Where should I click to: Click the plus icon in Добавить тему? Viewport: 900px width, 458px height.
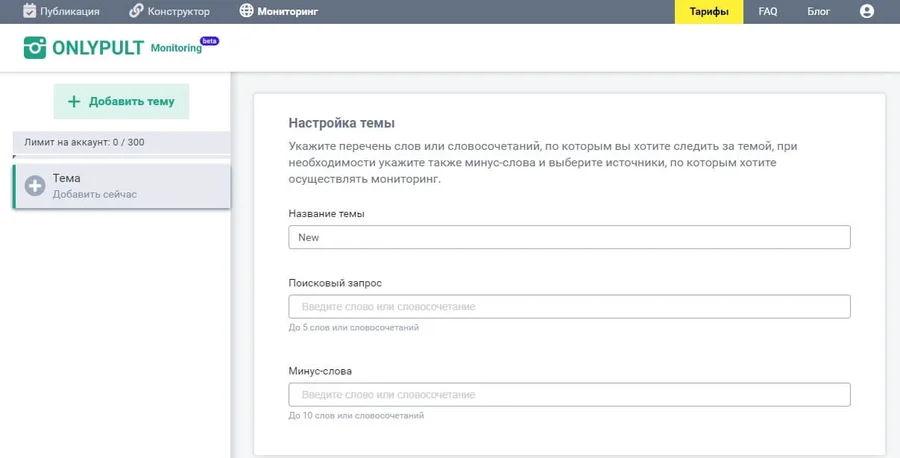pyautogui.click(x=73, y=102)
